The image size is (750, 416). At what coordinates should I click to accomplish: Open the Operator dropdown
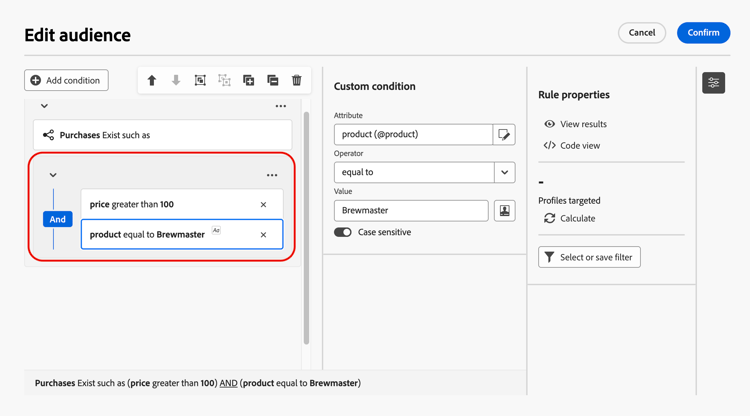pos(504,172)
